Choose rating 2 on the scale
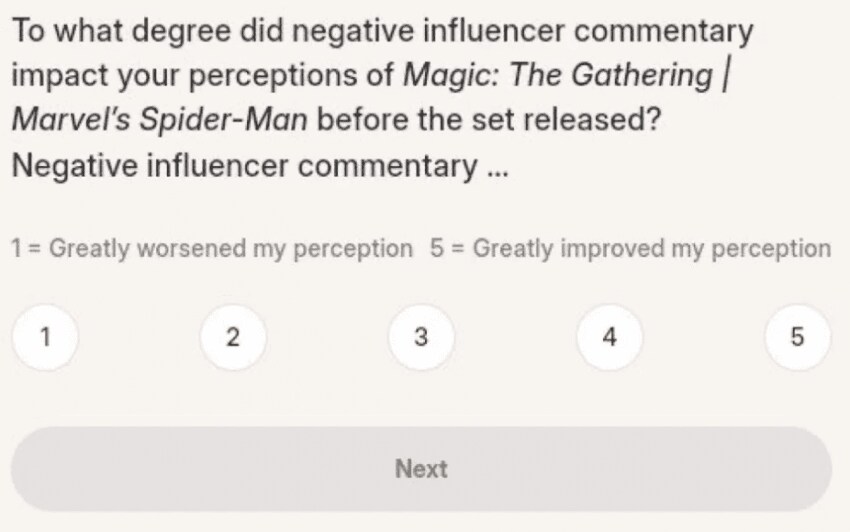Image resolution: width=850 pixels, height=532 pixels. 233,337
